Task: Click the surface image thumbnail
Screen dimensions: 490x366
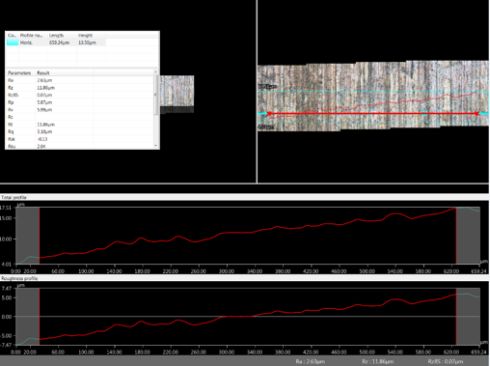Action: pos(177,94)
